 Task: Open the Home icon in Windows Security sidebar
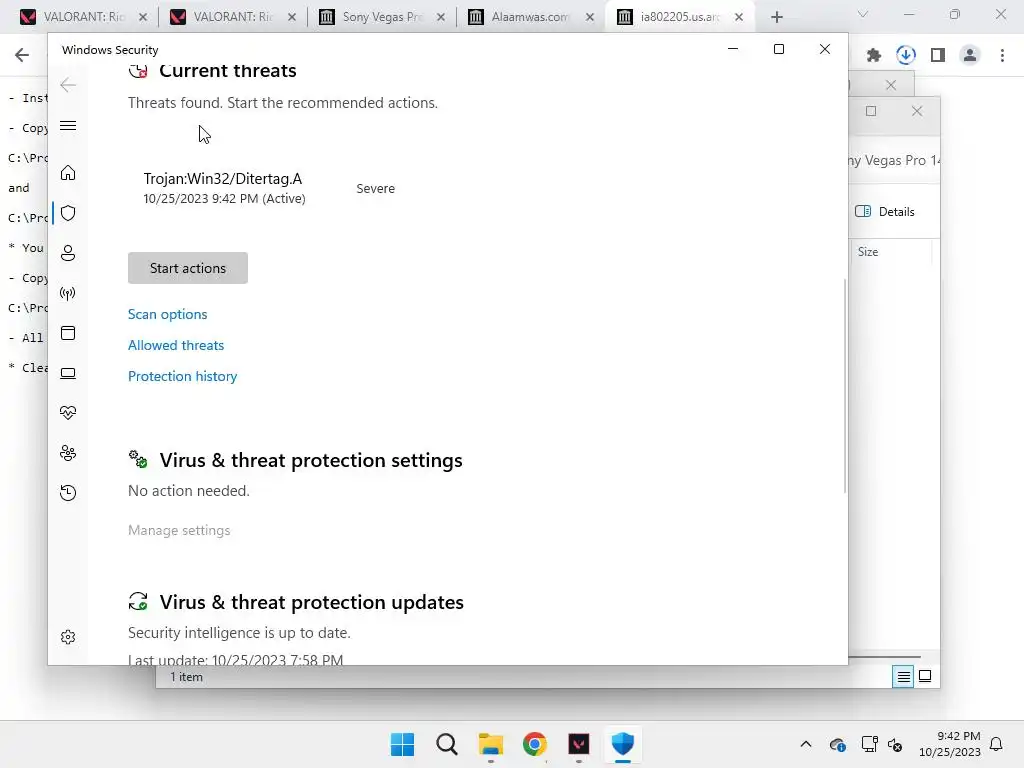coord(68,173)
